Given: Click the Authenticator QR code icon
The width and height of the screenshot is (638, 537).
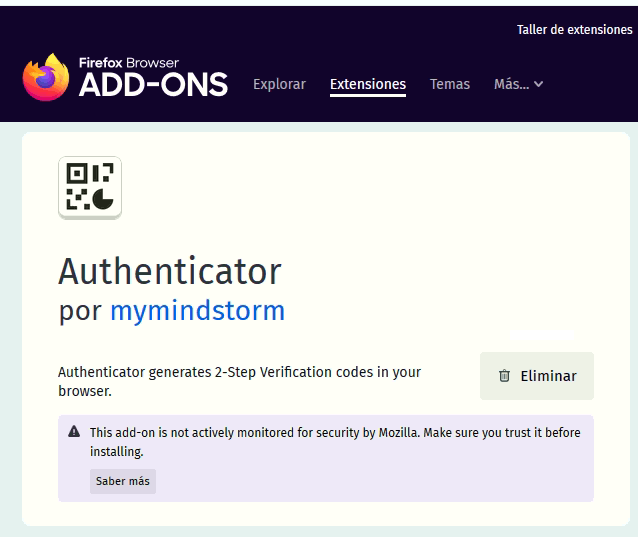Looking at the screenshot, I should [90, 187].
